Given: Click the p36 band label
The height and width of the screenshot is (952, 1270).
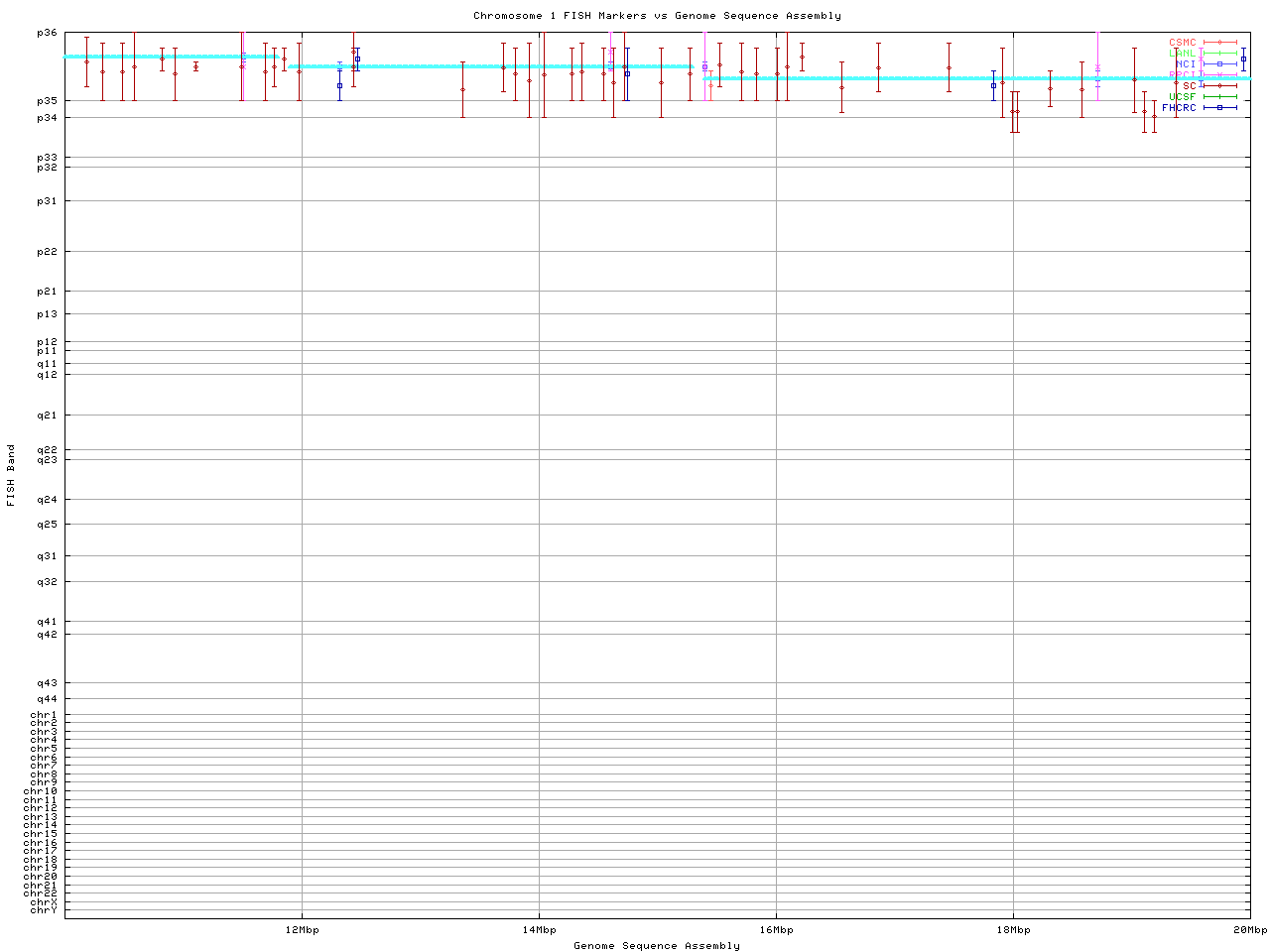Looking at the screenshot, I should click(47, 33).
